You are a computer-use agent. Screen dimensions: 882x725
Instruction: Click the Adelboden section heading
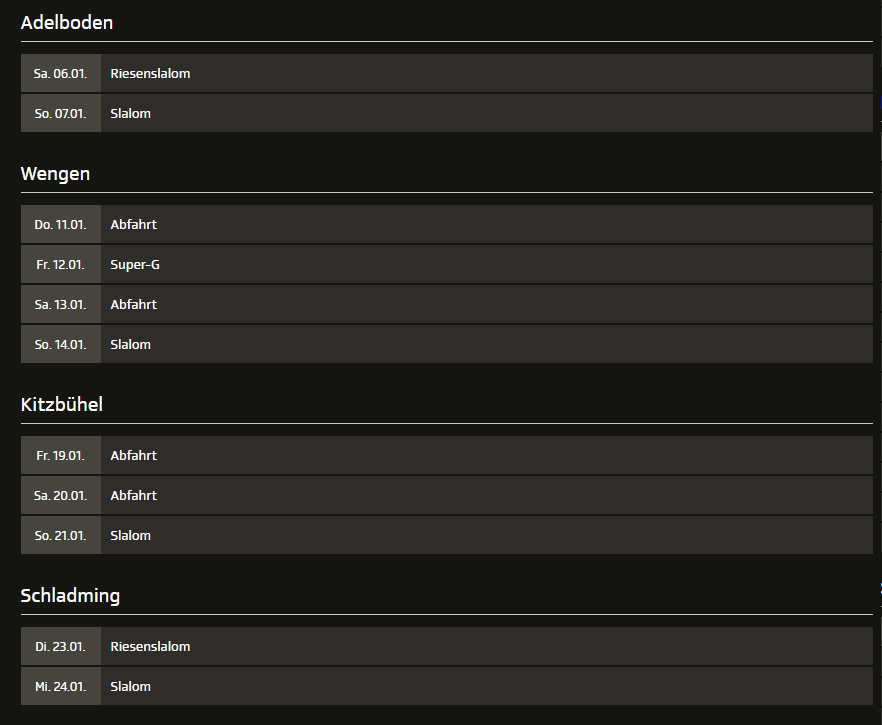coord(66,22)
